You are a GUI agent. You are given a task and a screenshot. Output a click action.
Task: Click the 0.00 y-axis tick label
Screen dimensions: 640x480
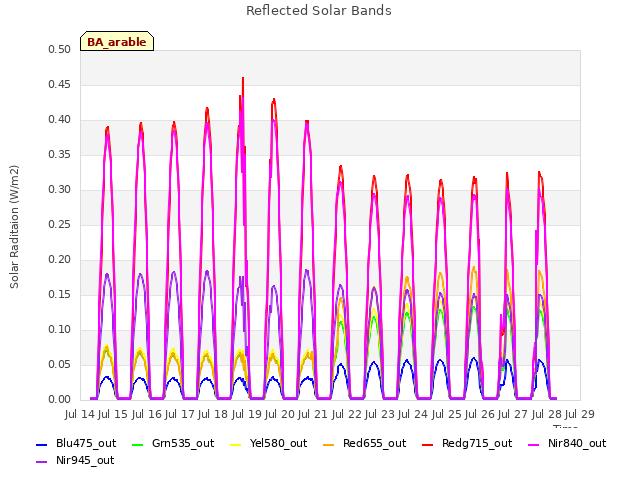tap(60, 400)
